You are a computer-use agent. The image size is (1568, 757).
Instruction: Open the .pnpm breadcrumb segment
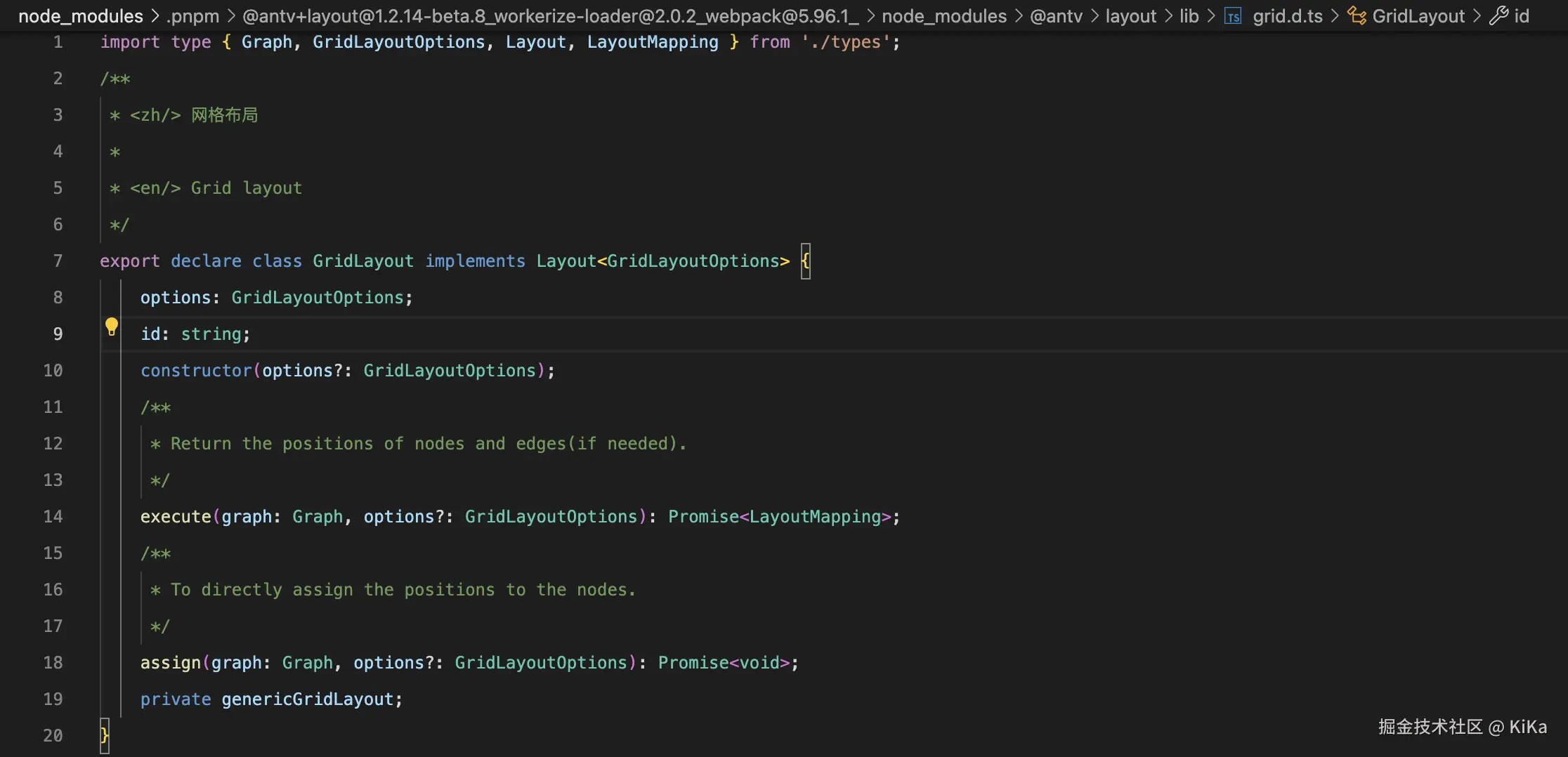point(192,15)
